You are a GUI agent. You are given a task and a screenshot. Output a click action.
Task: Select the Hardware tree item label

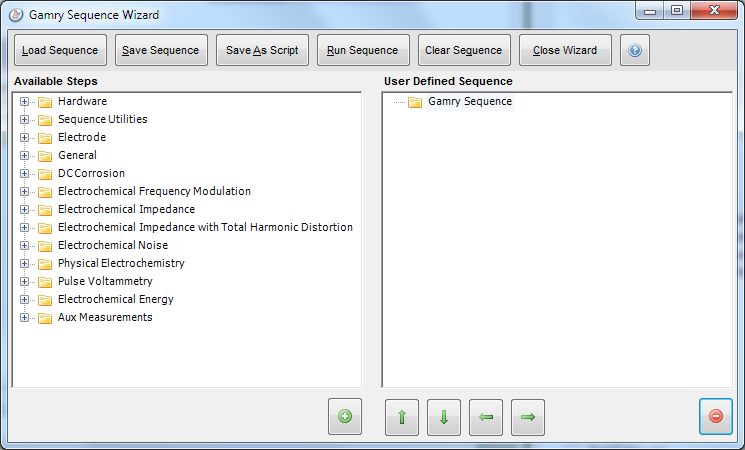pyautogui.click(x=82, y=101)
